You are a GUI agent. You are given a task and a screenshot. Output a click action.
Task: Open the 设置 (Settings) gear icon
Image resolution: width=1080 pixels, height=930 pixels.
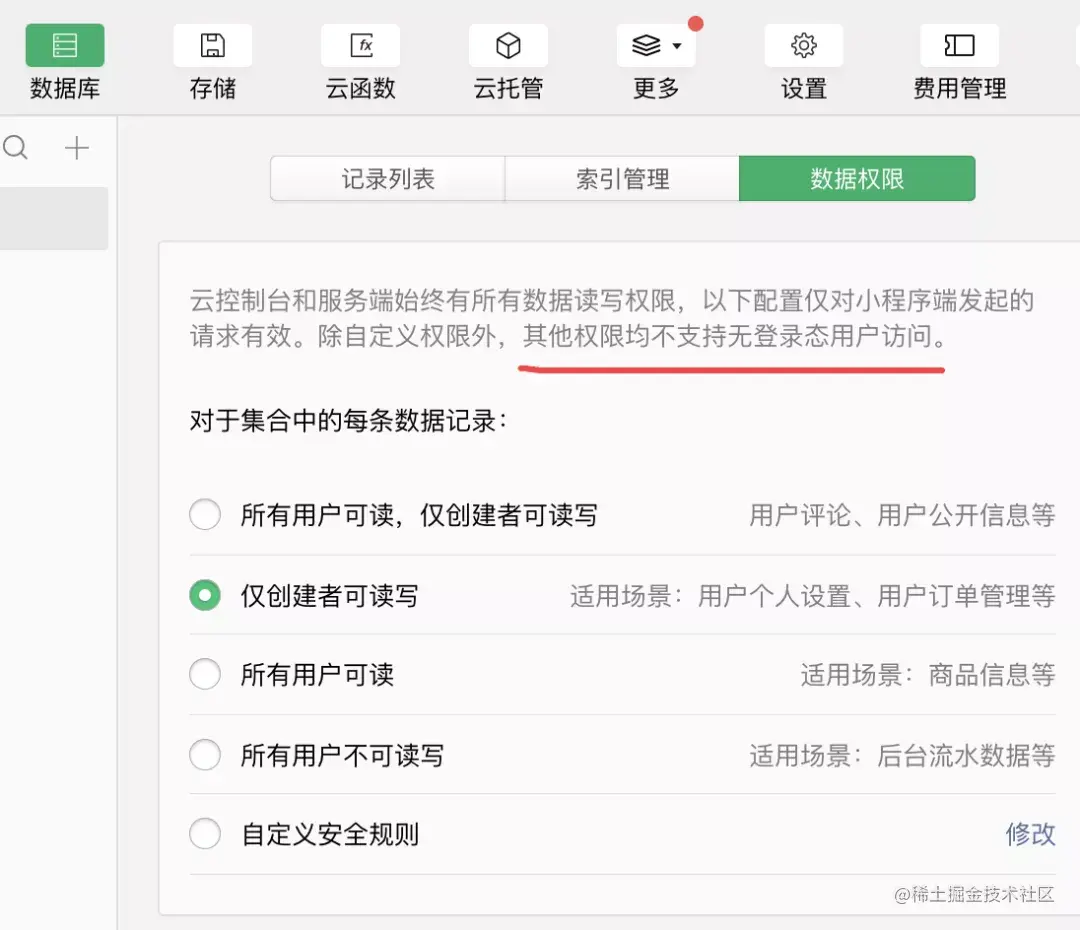pos(804,45)
